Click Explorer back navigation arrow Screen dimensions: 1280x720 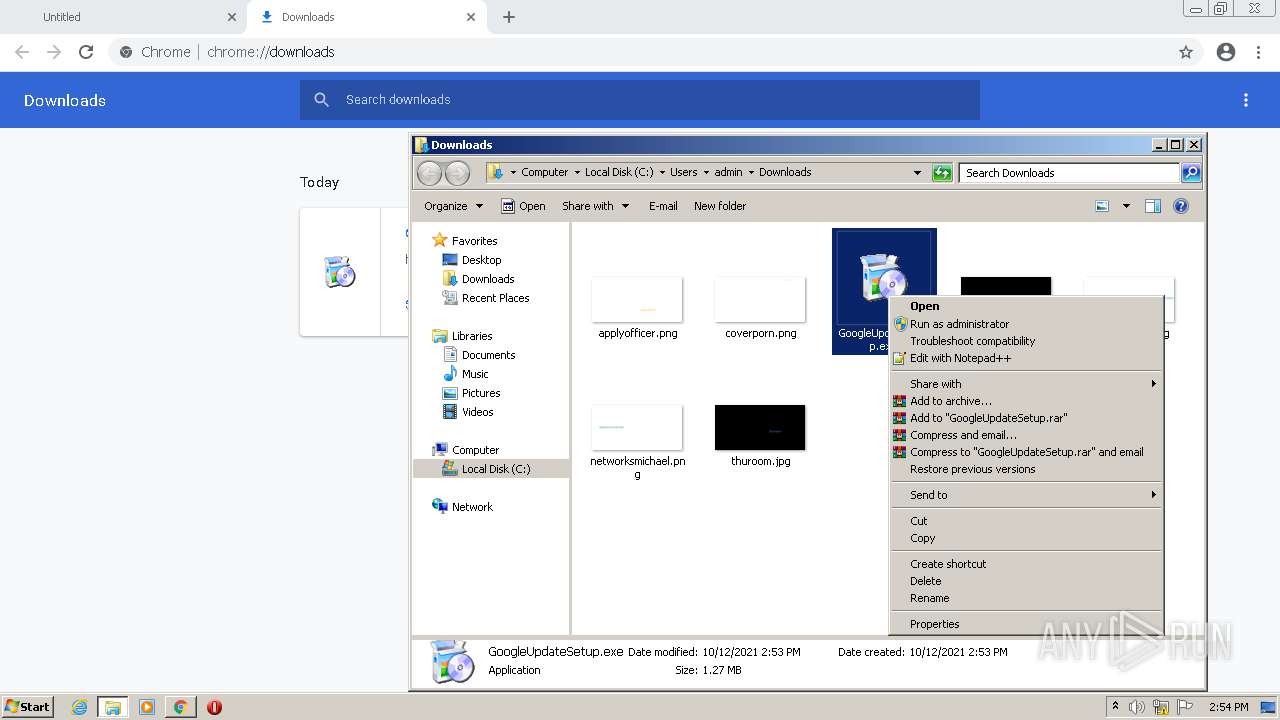pyautogui.click(x=430, y=173)
